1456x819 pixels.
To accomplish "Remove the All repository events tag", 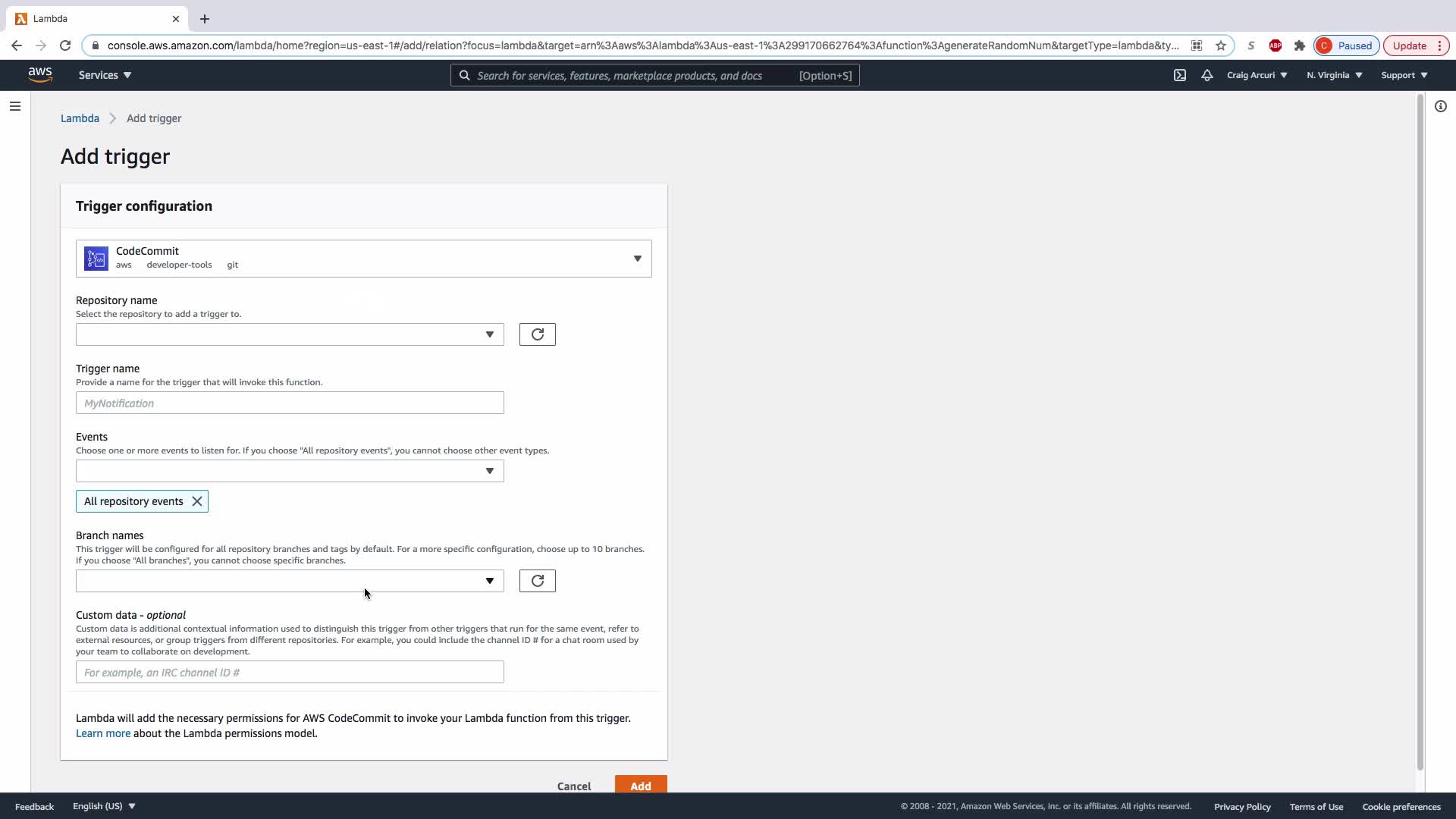I will pos(197,501).
